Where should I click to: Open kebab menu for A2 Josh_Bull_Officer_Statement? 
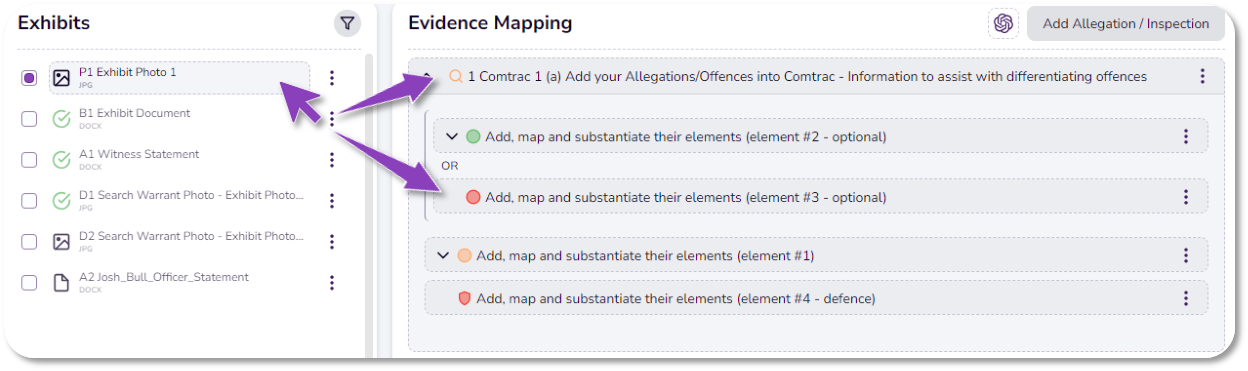(332, 283)
